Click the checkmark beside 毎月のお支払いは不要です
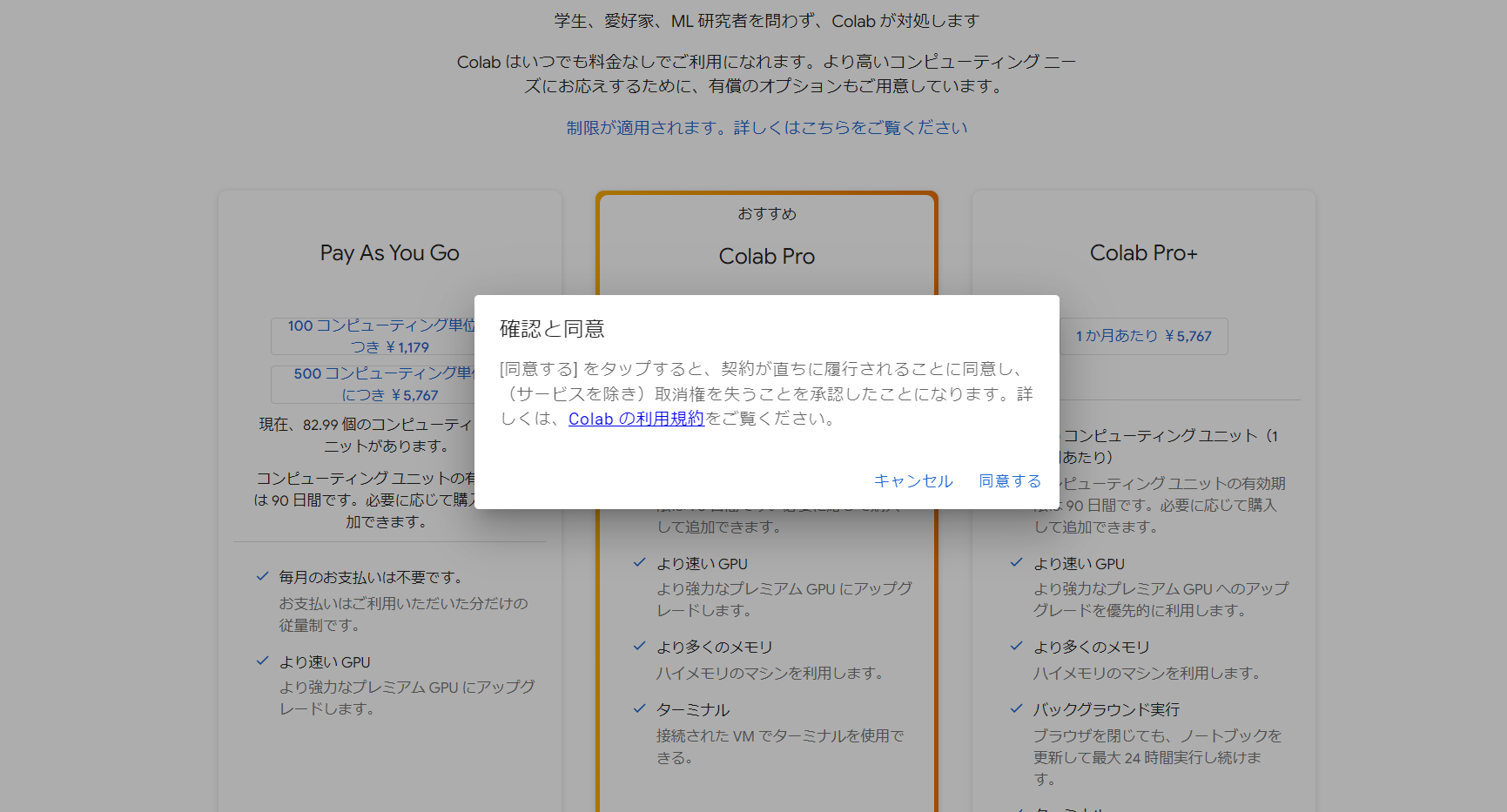Image resolution: width=1507 pixels, height=812 pixels. point(263,575)
